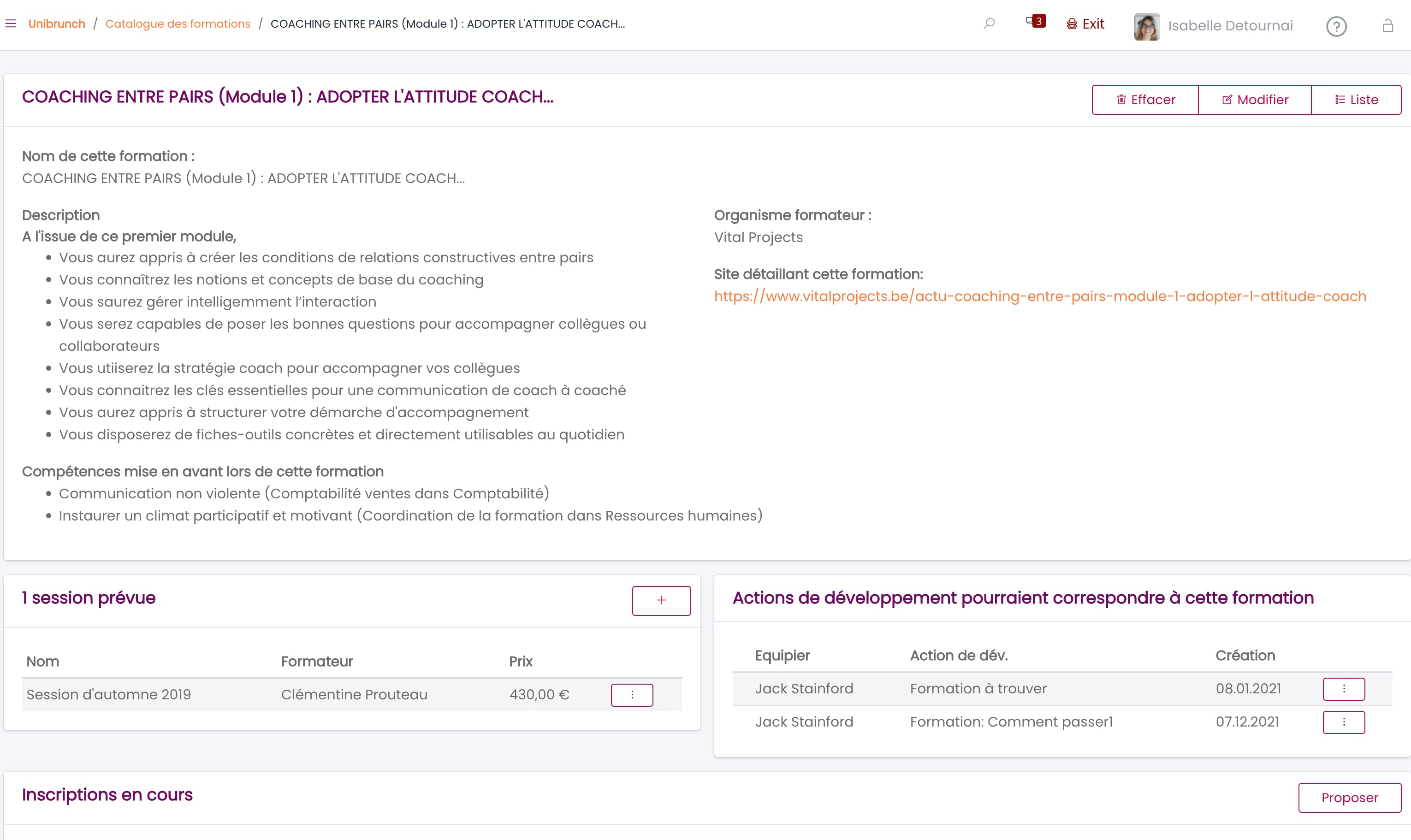Open options for Formation à trouver row
The height and width of the screenshot is (840, 1411).
click(1343, 689)
